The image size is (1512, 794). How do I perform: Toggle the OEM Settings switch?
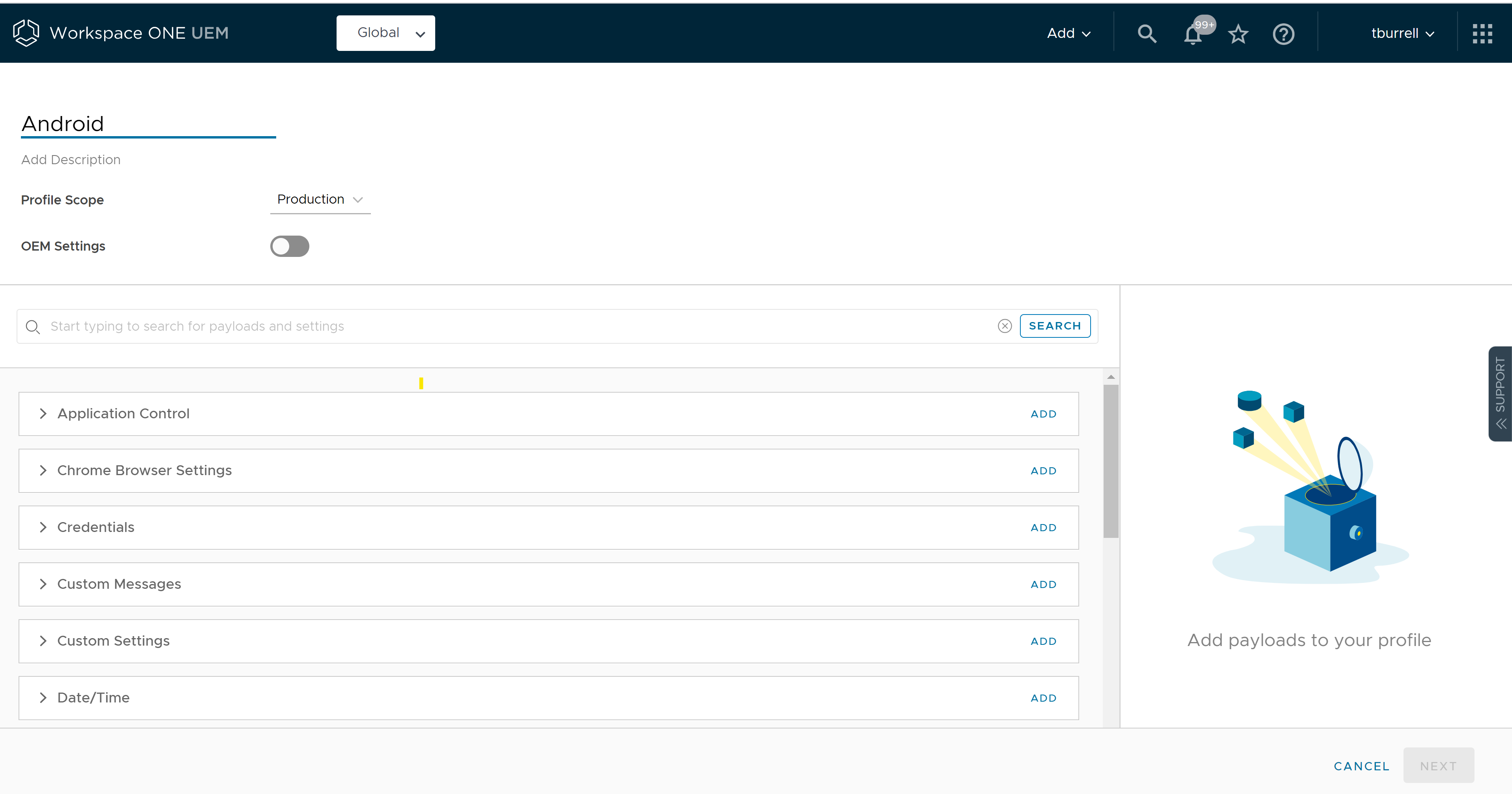(x=289, y=247)
